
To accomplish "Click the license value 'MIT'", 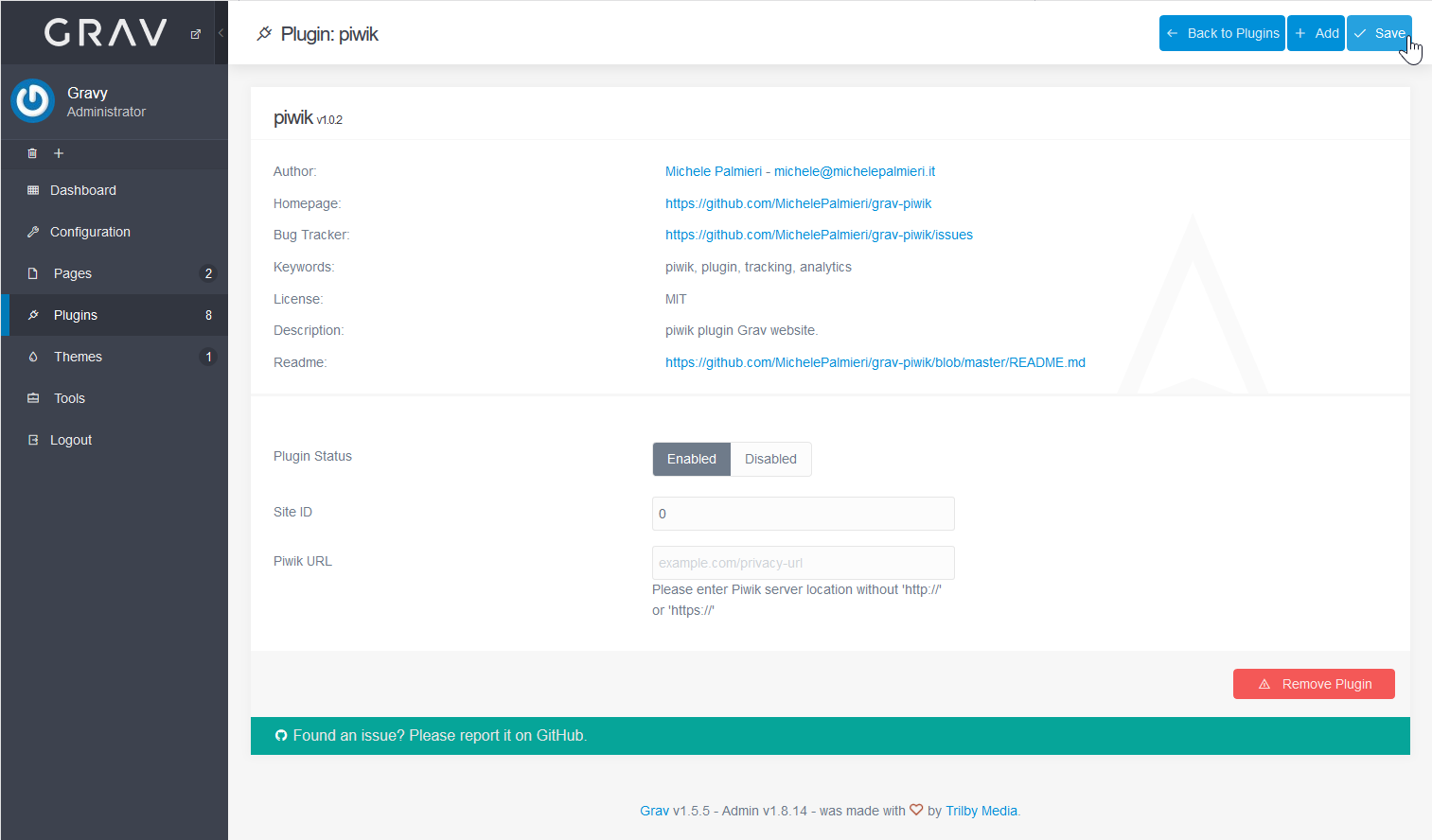I will [676, 299].
